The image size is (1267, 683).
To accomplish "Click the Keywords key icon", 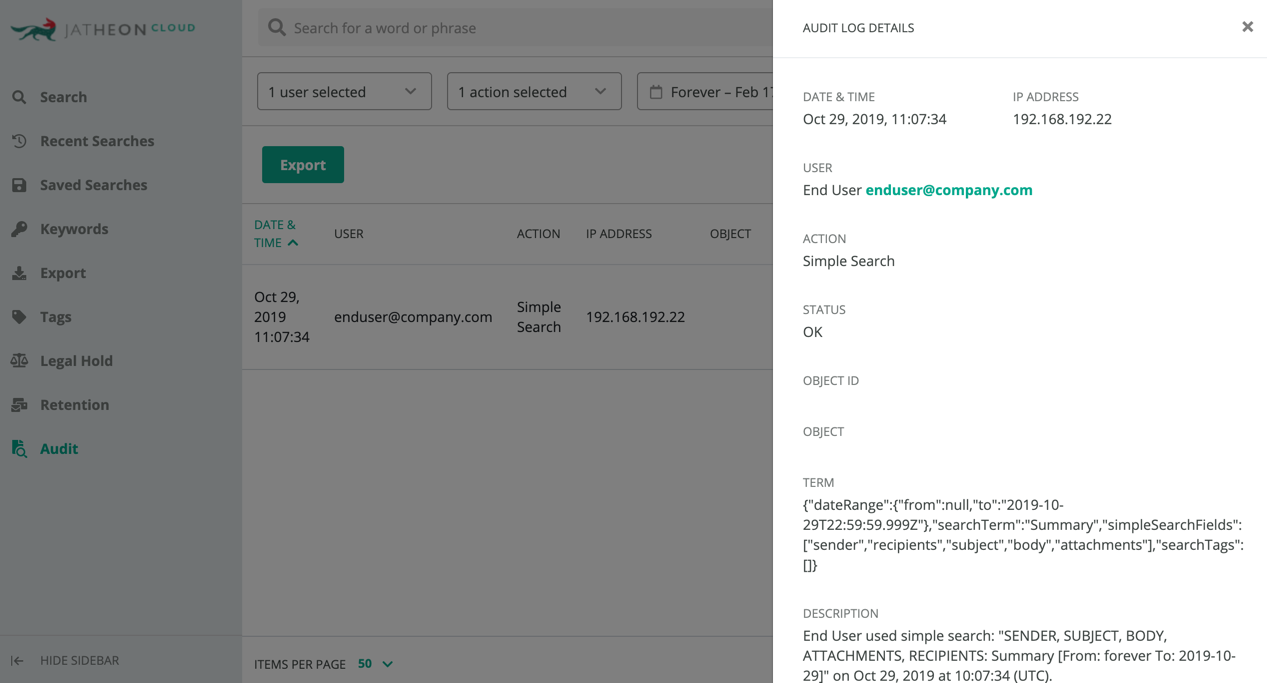I will coord(19,229).
